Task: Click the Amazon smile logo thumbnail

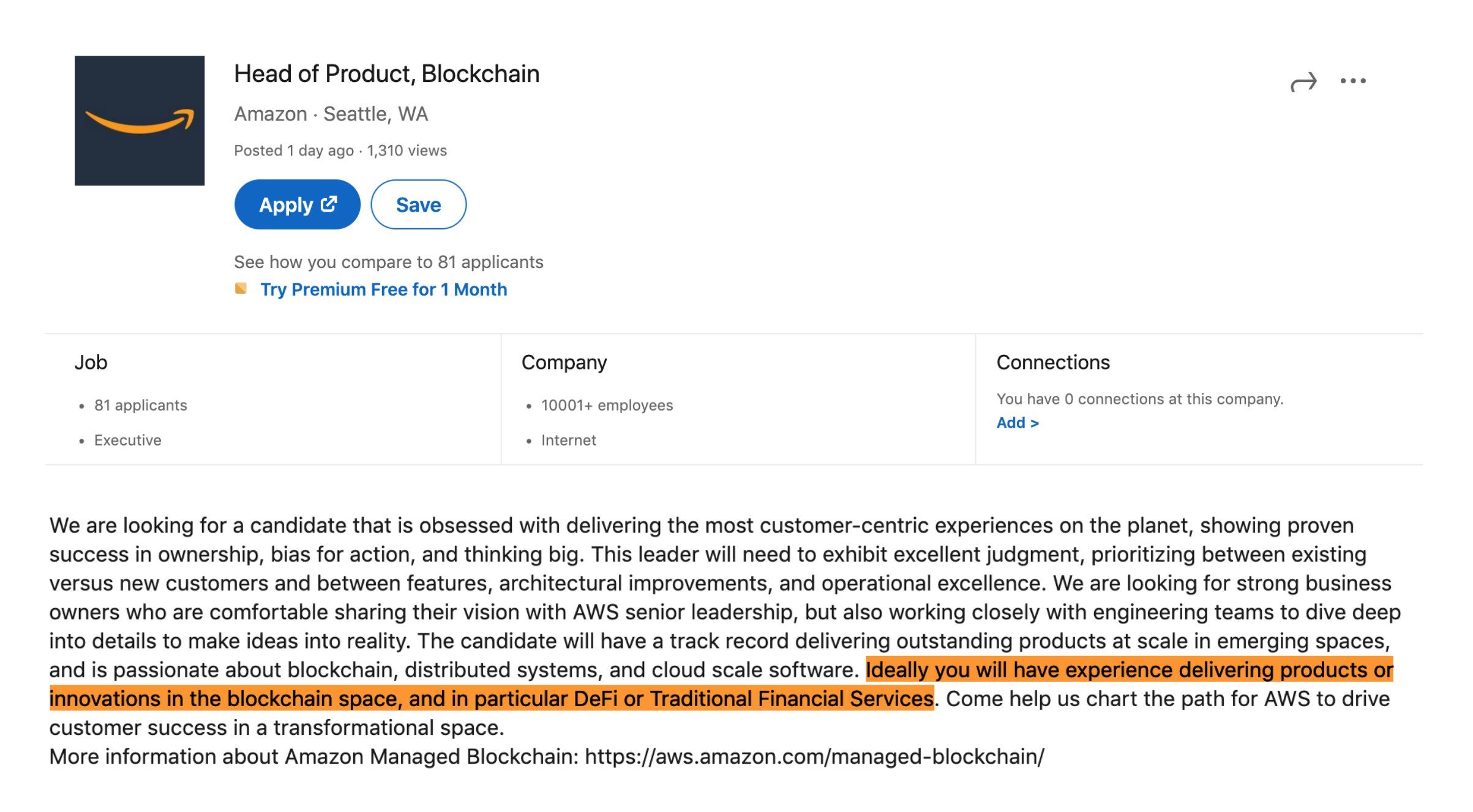Action: click(140, 121)
